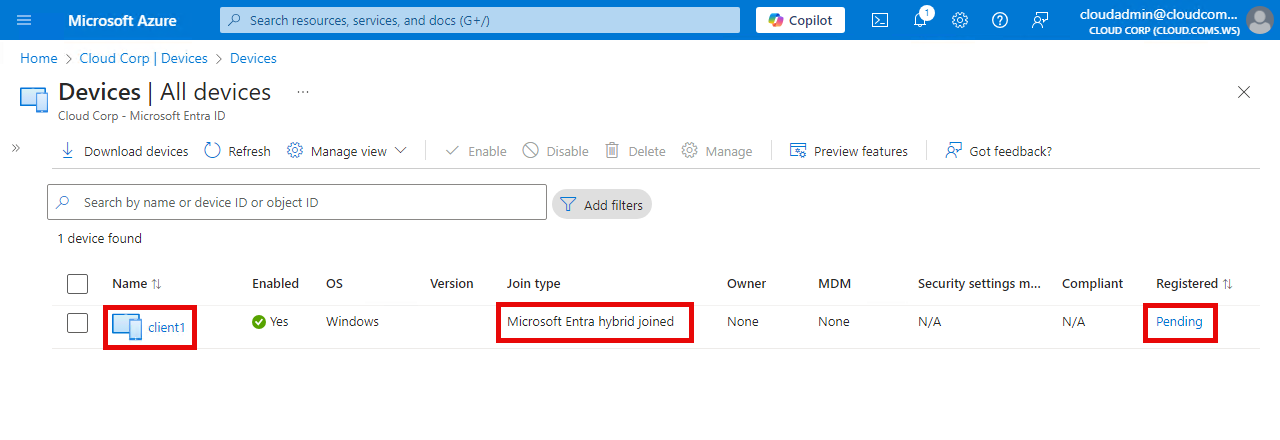This screenshot has height=440, width=1280.
Task: Open the top bar feedback icon
Action: (x=1040, y=20)
